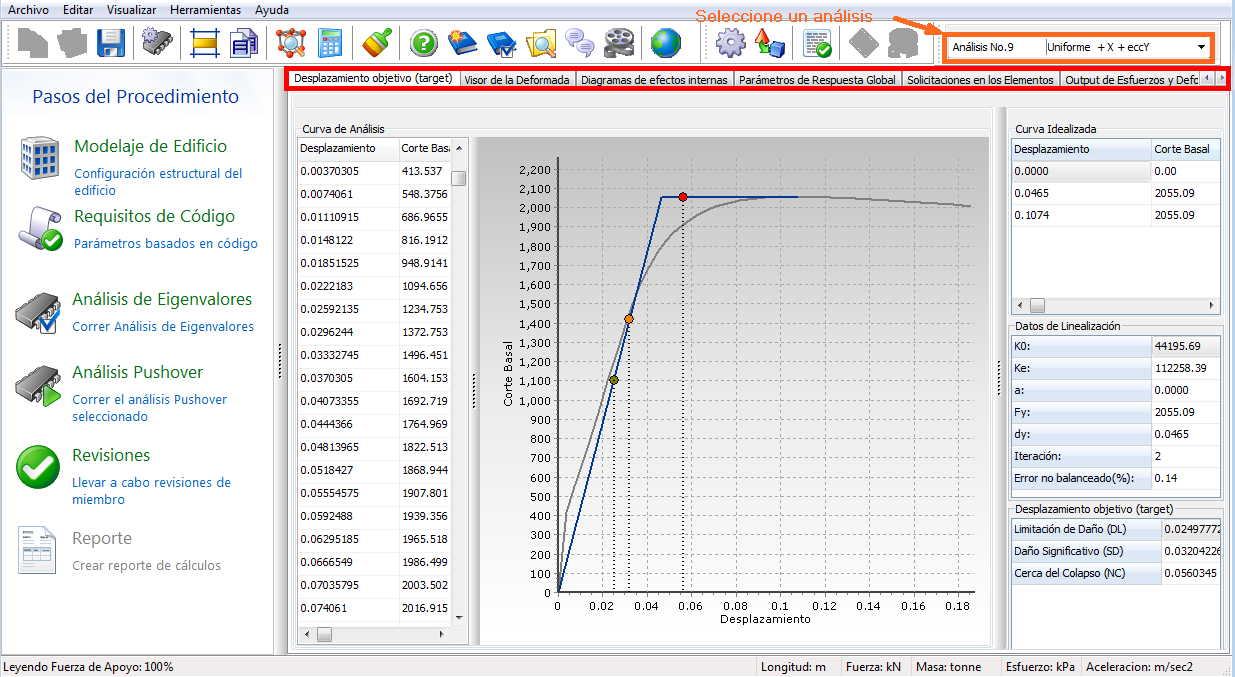
Task: Click the globe icon in toolbar
Action: coord(665,43)
